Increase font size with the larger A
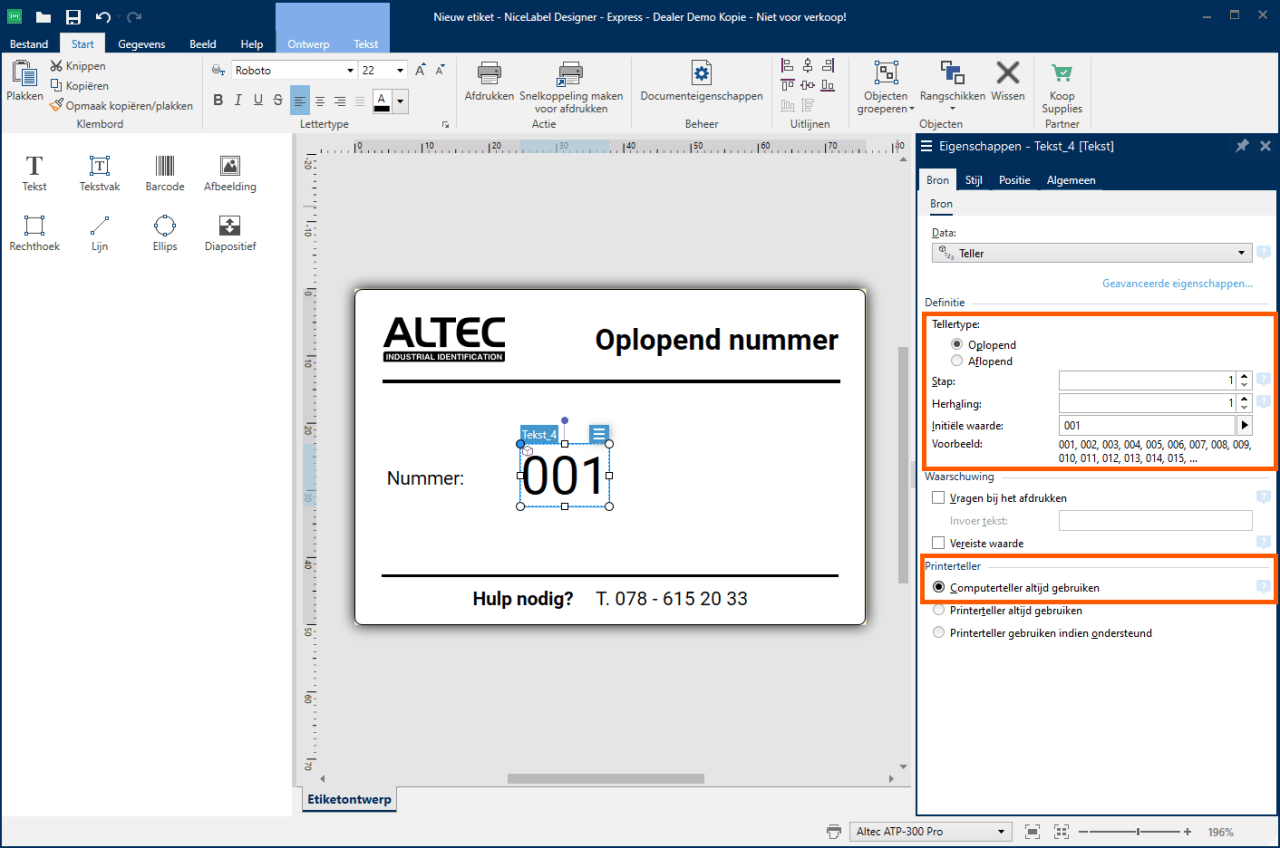The image size is (1280, 848). point(420,70)
